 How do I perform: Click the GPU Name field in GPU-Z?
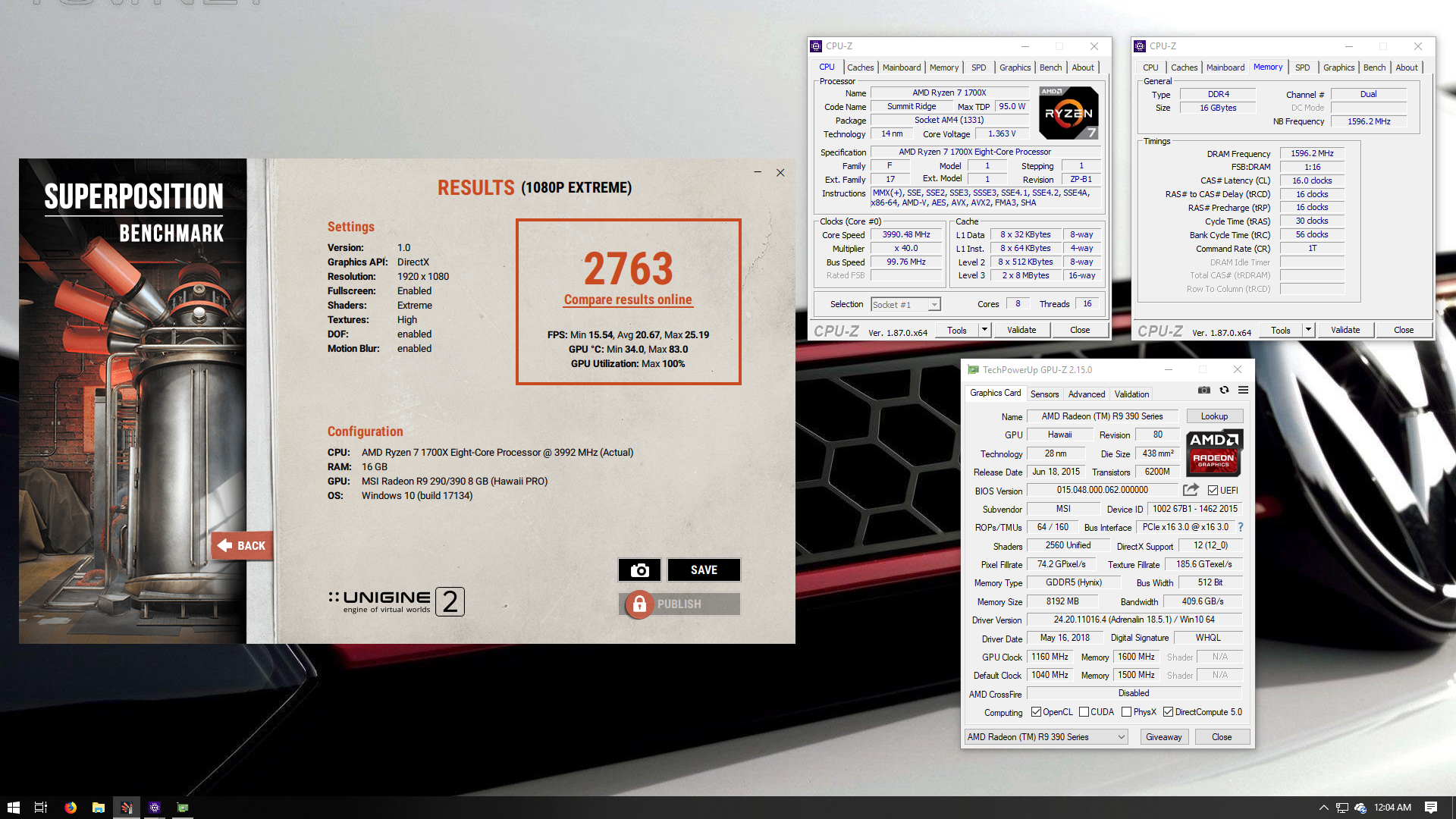[1102, 416]
